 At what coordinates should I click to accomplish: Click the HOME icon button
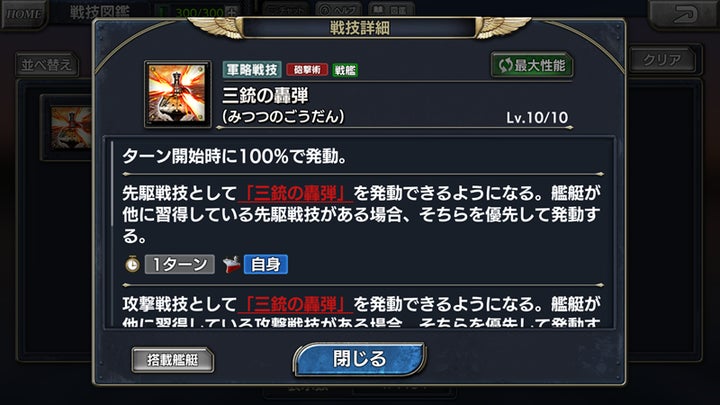point(23,13)
